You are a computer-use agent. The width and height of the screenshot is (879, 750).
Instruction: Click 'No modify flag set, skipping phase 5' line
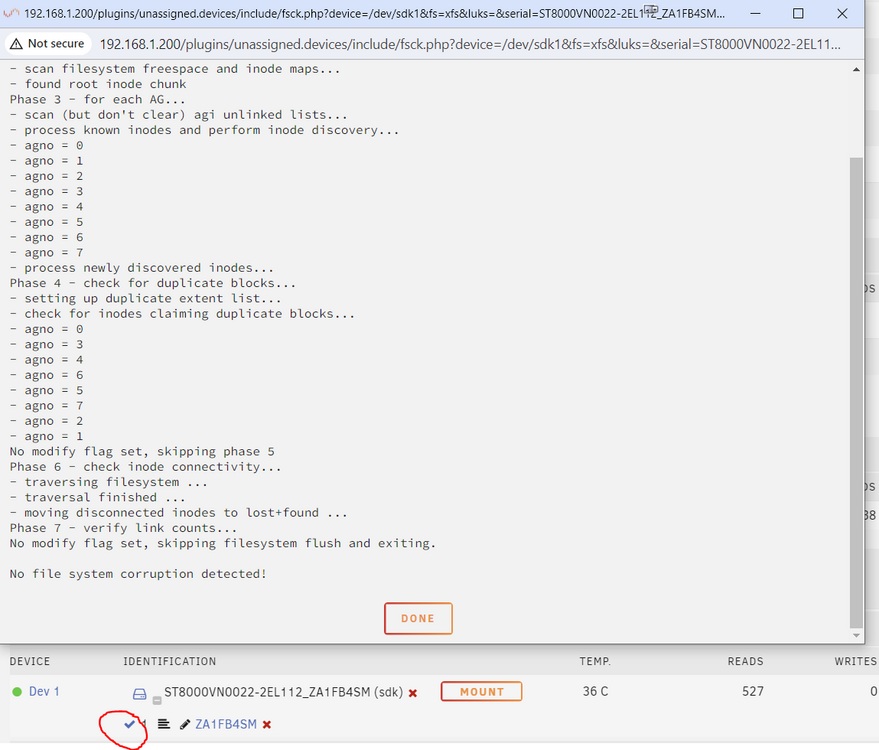142,452
